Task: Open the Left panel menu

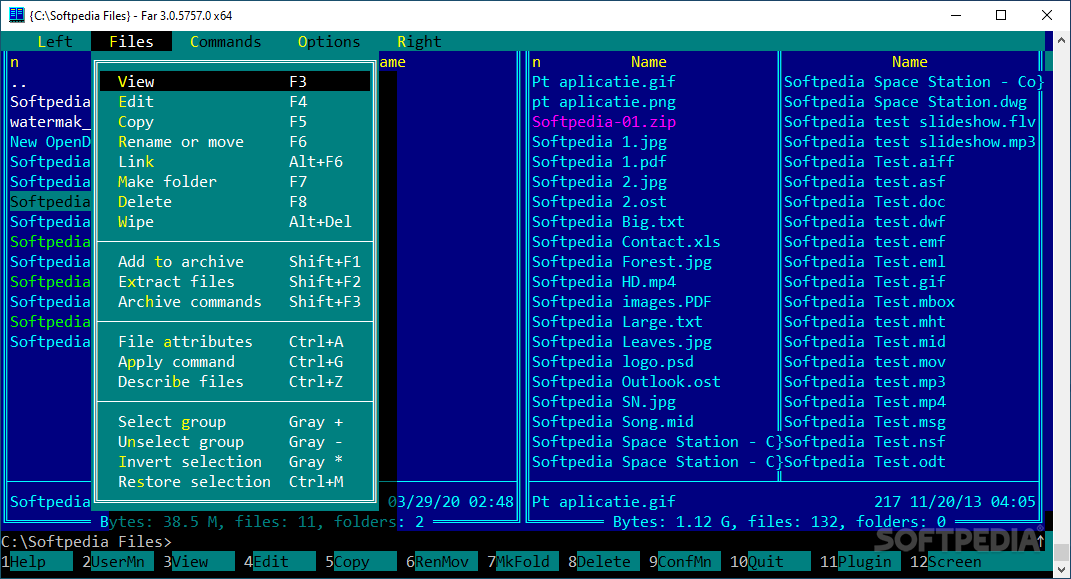Action: 55,42
